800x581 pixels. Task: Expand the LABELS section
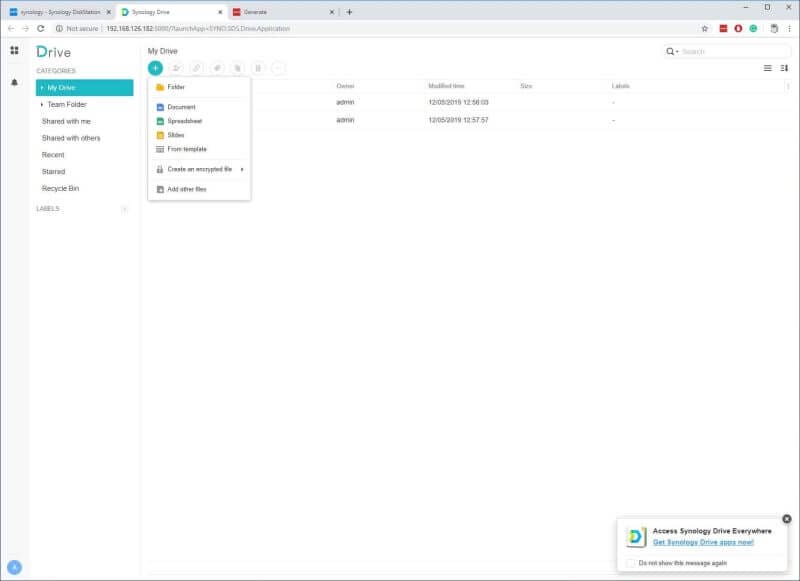[x=124, y=209]
